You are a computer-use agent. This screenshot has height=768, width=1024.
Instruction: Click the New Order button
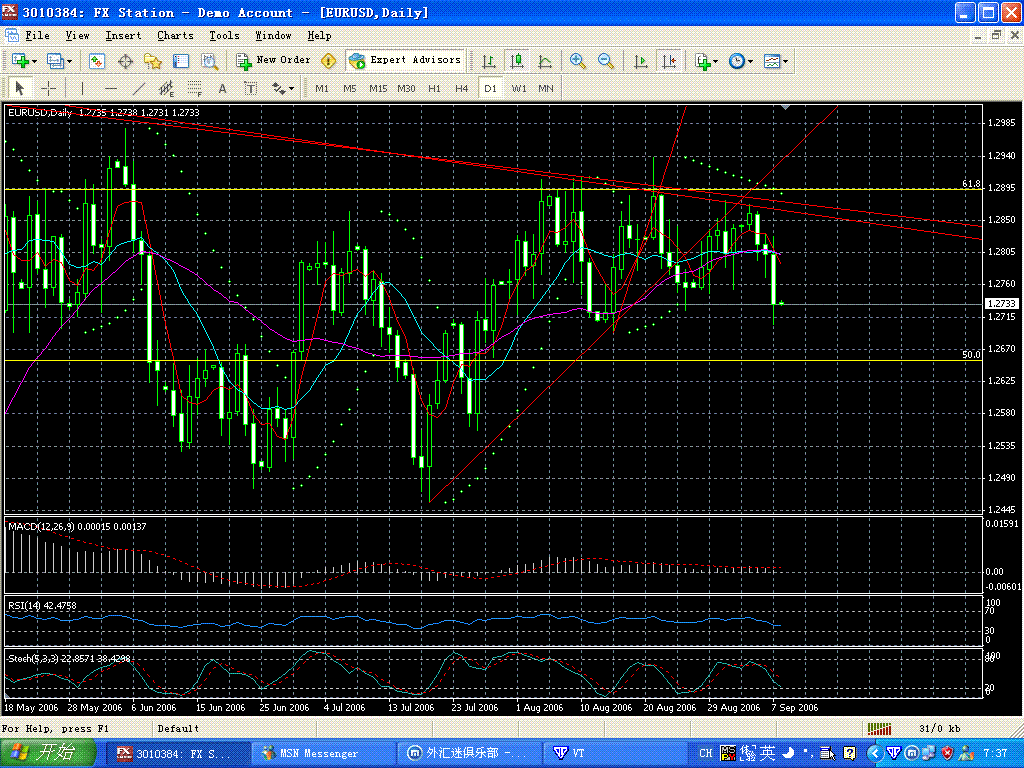(273, 60)
